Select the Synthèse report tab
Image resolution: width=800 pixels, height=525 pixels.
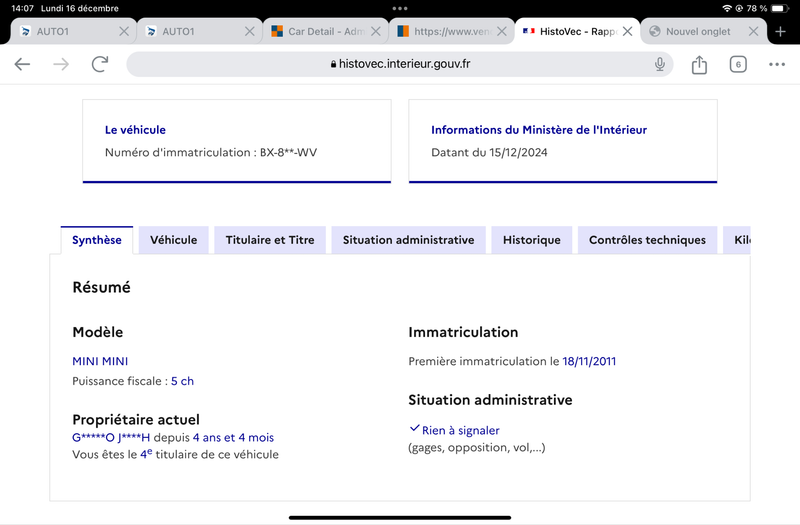[96, 240]
